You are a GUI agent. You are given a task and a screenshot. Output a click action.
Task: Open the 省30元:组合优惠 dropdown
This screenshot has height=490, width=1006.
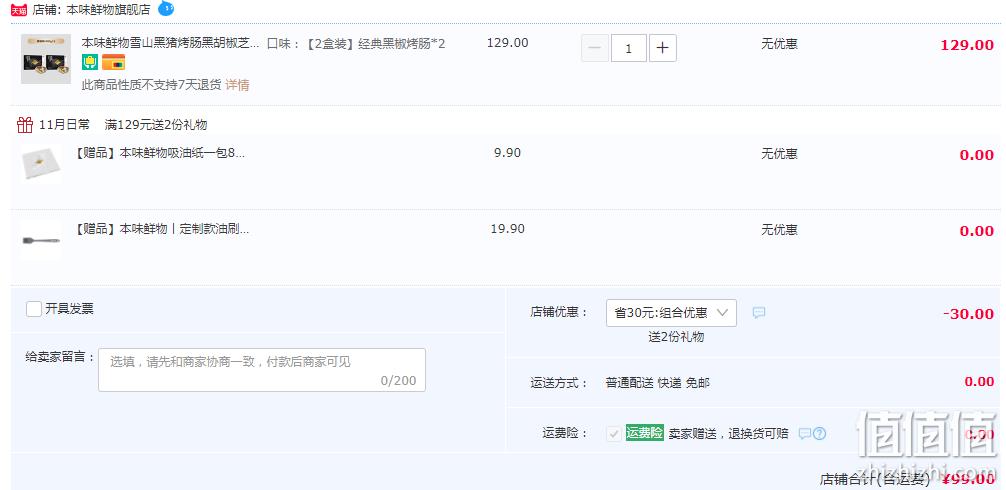click(671, 313)
